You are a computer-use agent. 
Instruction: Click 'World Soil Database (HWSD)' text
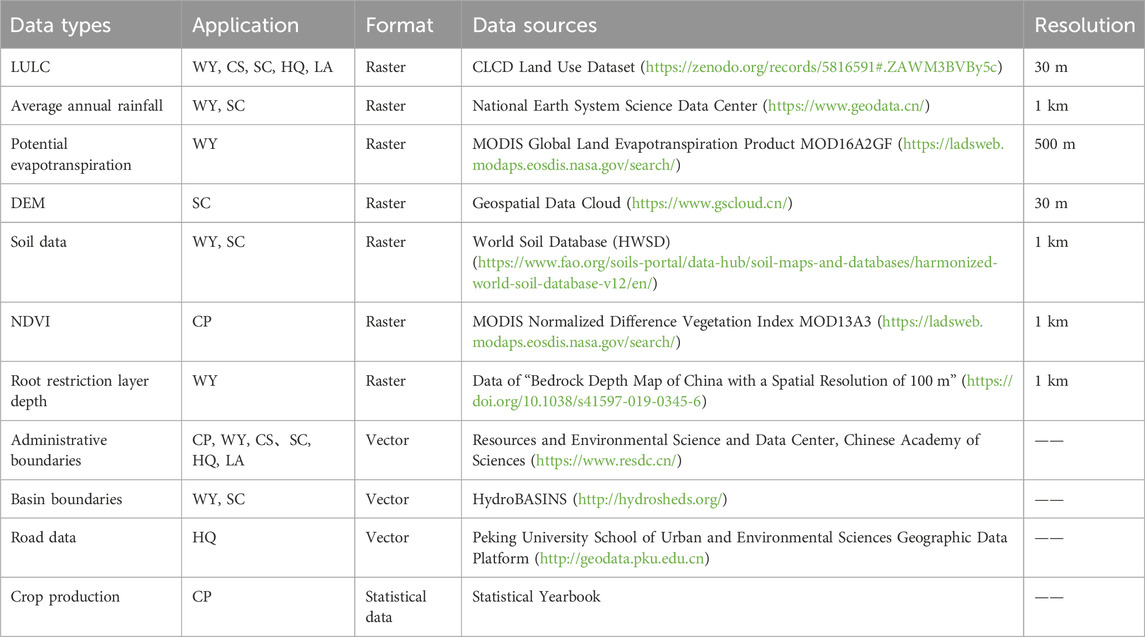[571, 242]
